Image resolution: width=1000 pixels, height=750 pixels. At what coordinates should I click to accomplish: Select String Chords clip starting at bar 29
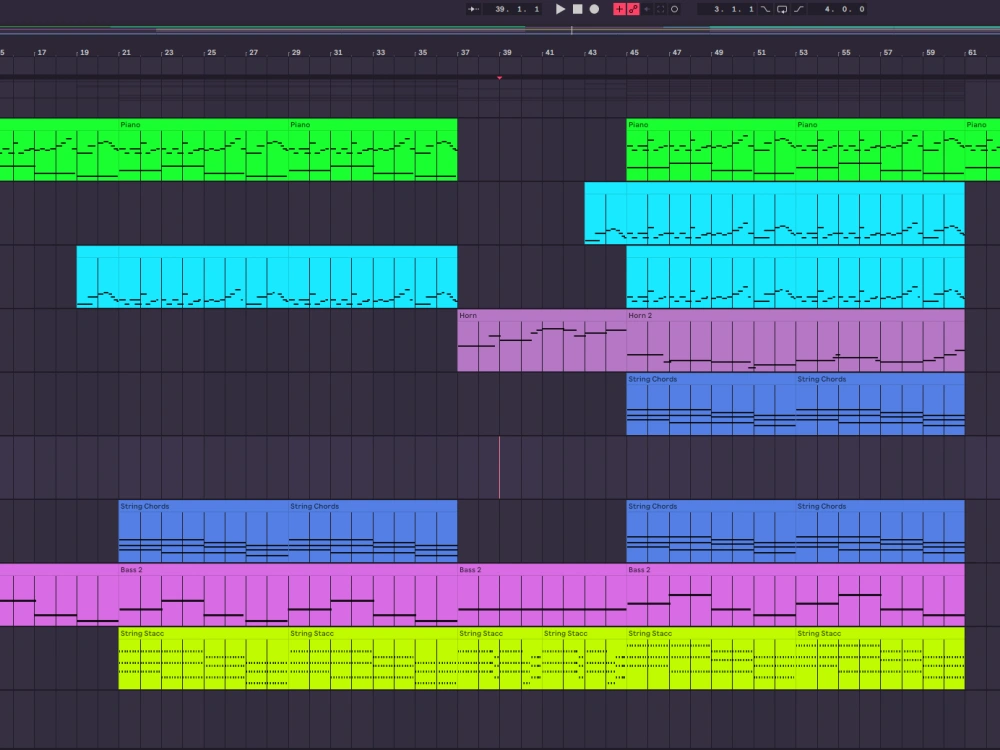click(372, 531)
